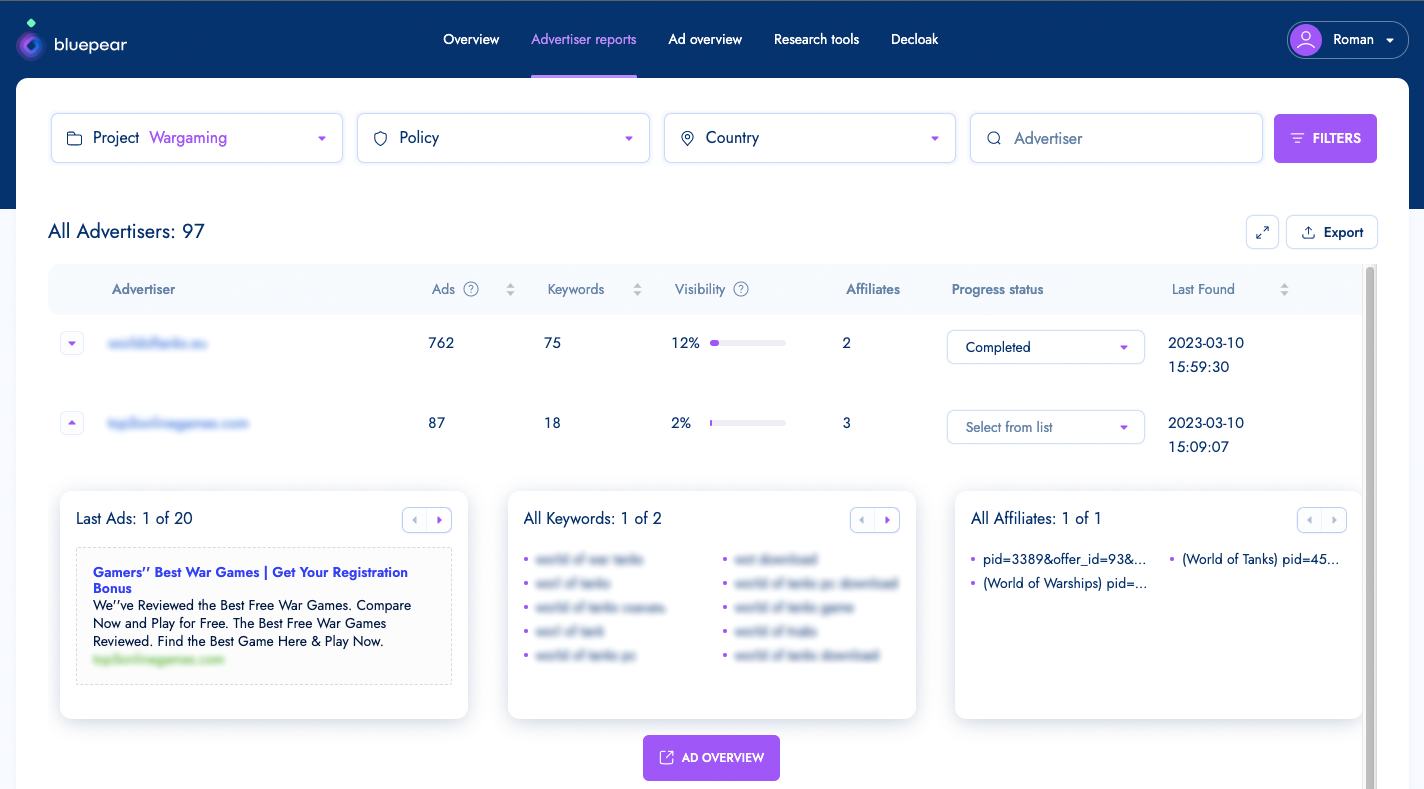Open the Completed progress status dropdown
The image size is (1424, 789).
point(1045,347)
